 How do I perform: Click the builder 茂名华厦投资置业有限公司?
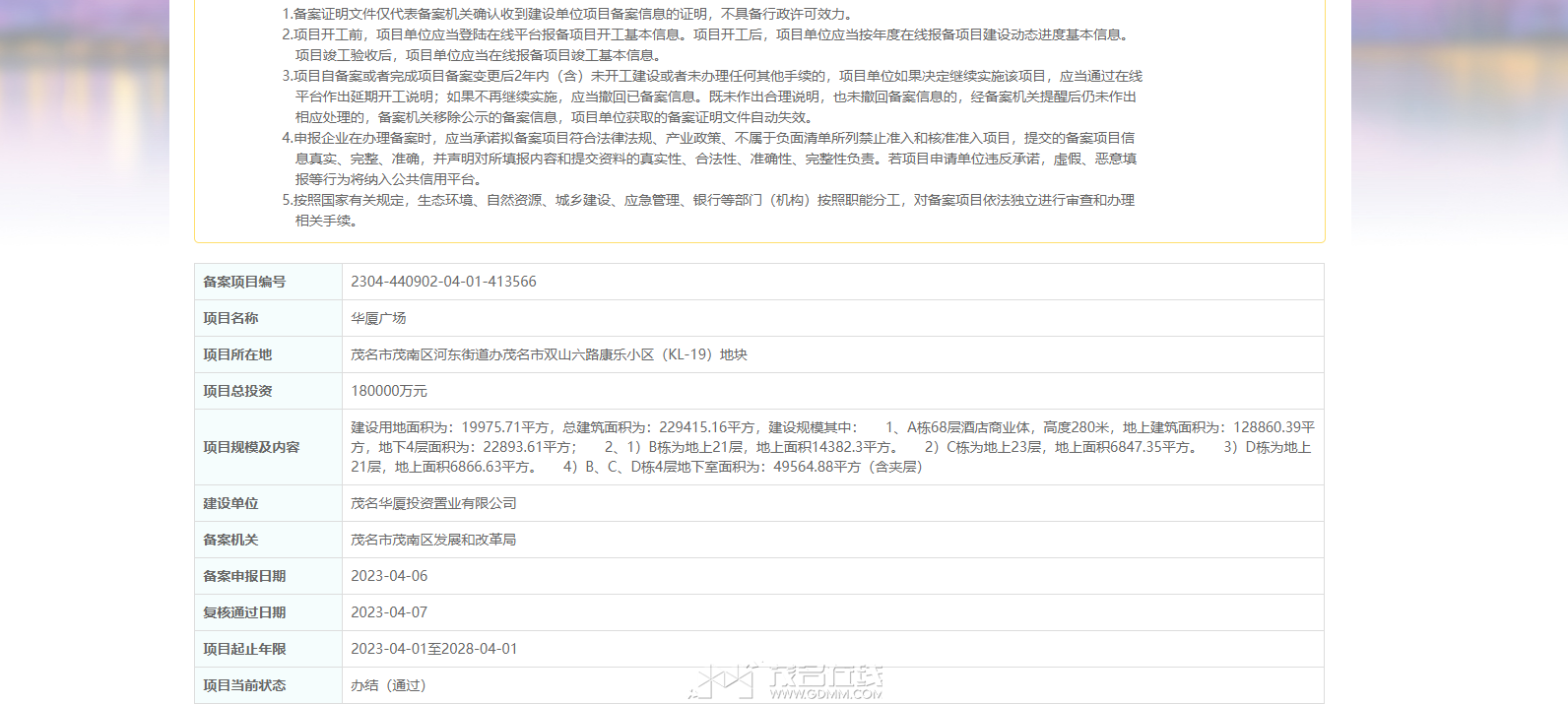pos(433,503)
